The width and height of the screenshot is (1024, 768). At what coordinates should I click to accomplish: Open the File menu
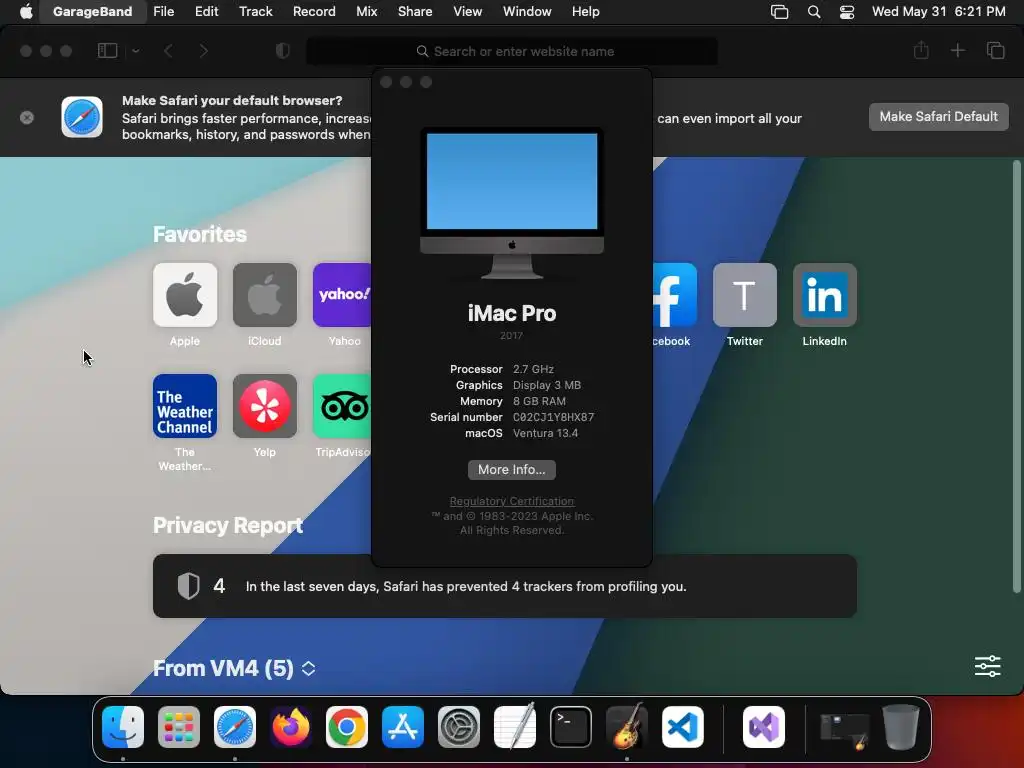(163, 11)
